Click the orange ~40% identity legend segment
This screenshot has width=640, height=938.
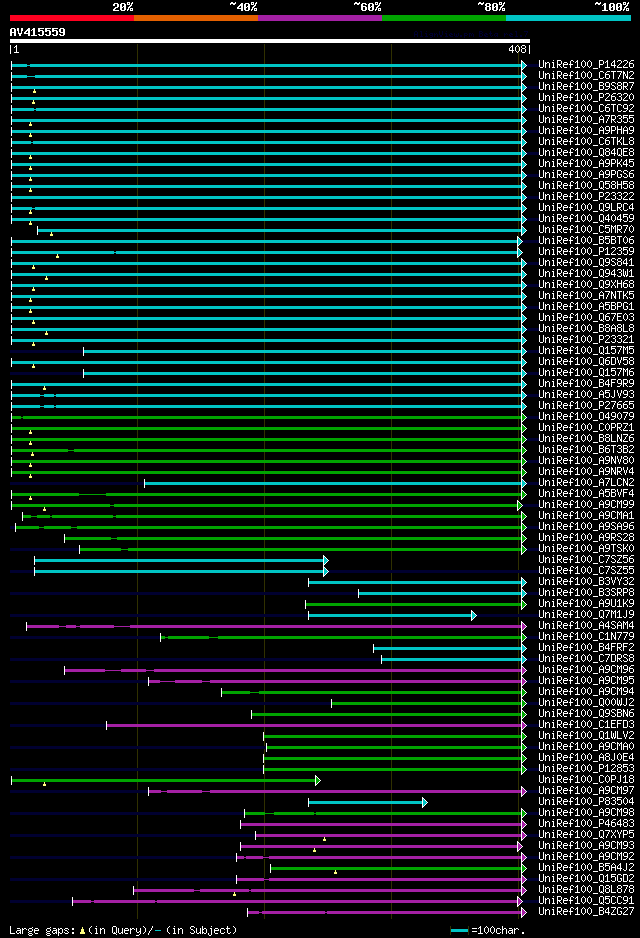click(x=196, y=18)
